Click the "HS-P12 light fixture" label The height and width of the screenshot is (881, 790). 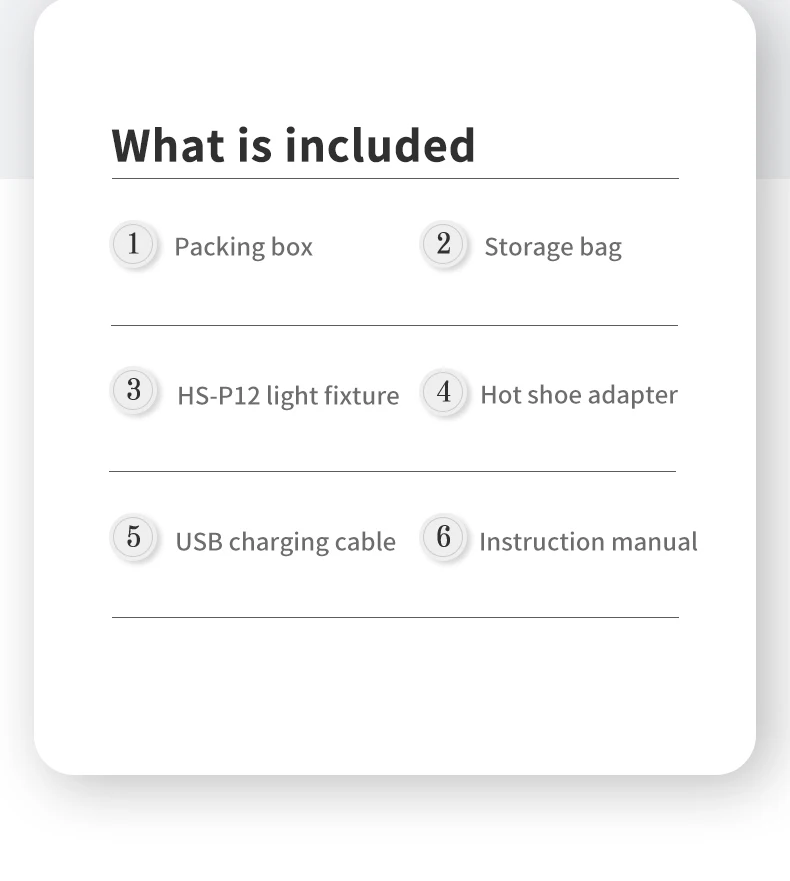pyautogui.click(x=288, y=396)
